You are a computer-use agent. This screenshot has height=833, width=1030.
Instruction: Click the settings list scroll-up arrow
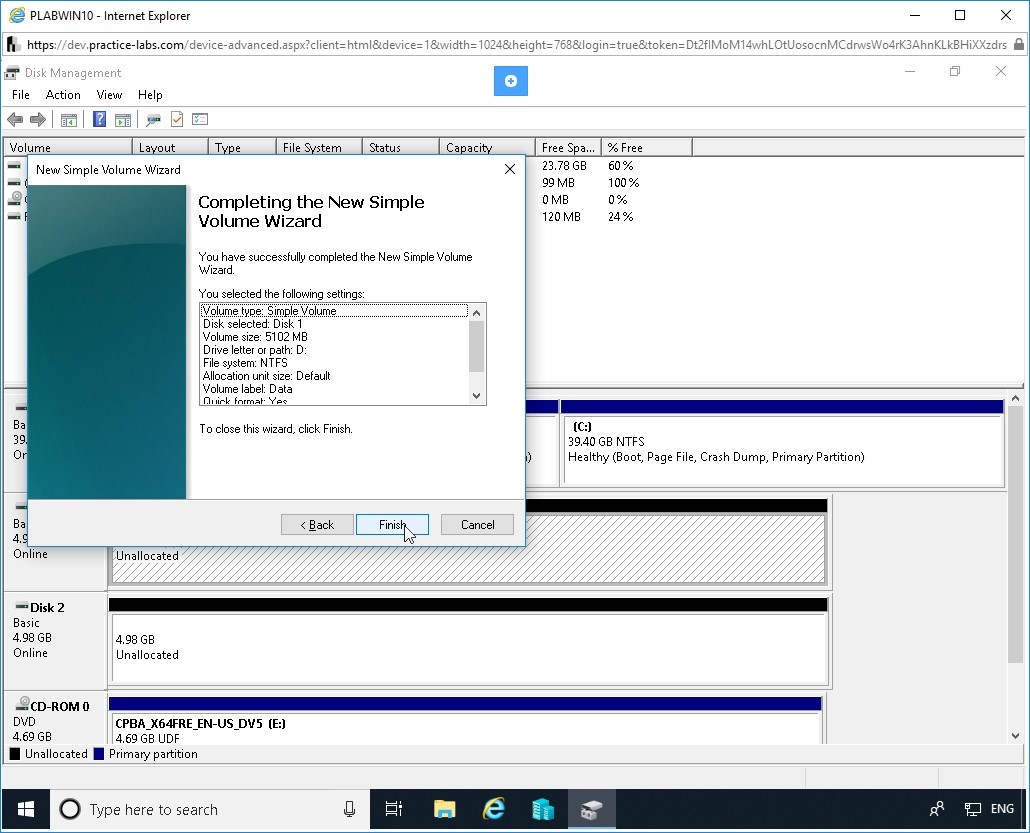(477, 313)
